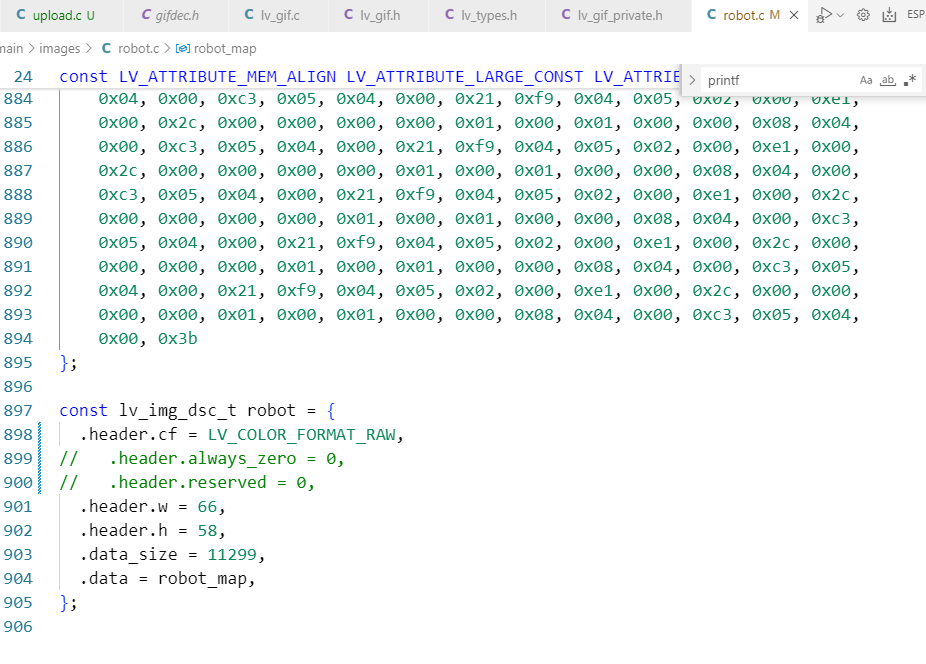Screen dimensions: 926x664
Task: Close the robot.c tab
Action: click(794, 15)
